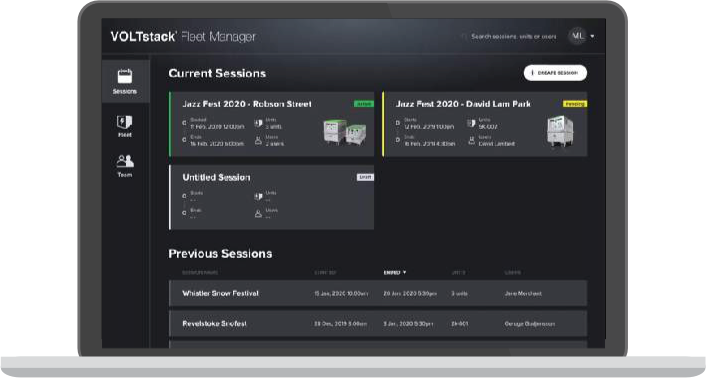Open the Sessions calendar icon in sidebar
This screenshot has width=706, height=378.
click(125, 76)
